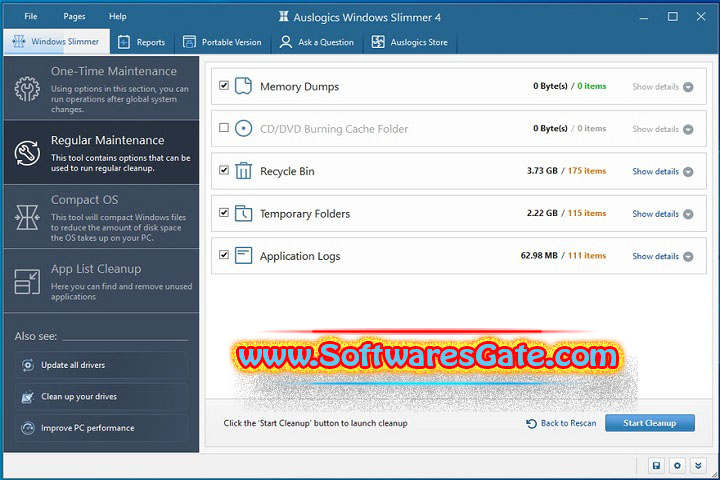
Task: Show details for Temporary Folders
Action: point(655,214)
